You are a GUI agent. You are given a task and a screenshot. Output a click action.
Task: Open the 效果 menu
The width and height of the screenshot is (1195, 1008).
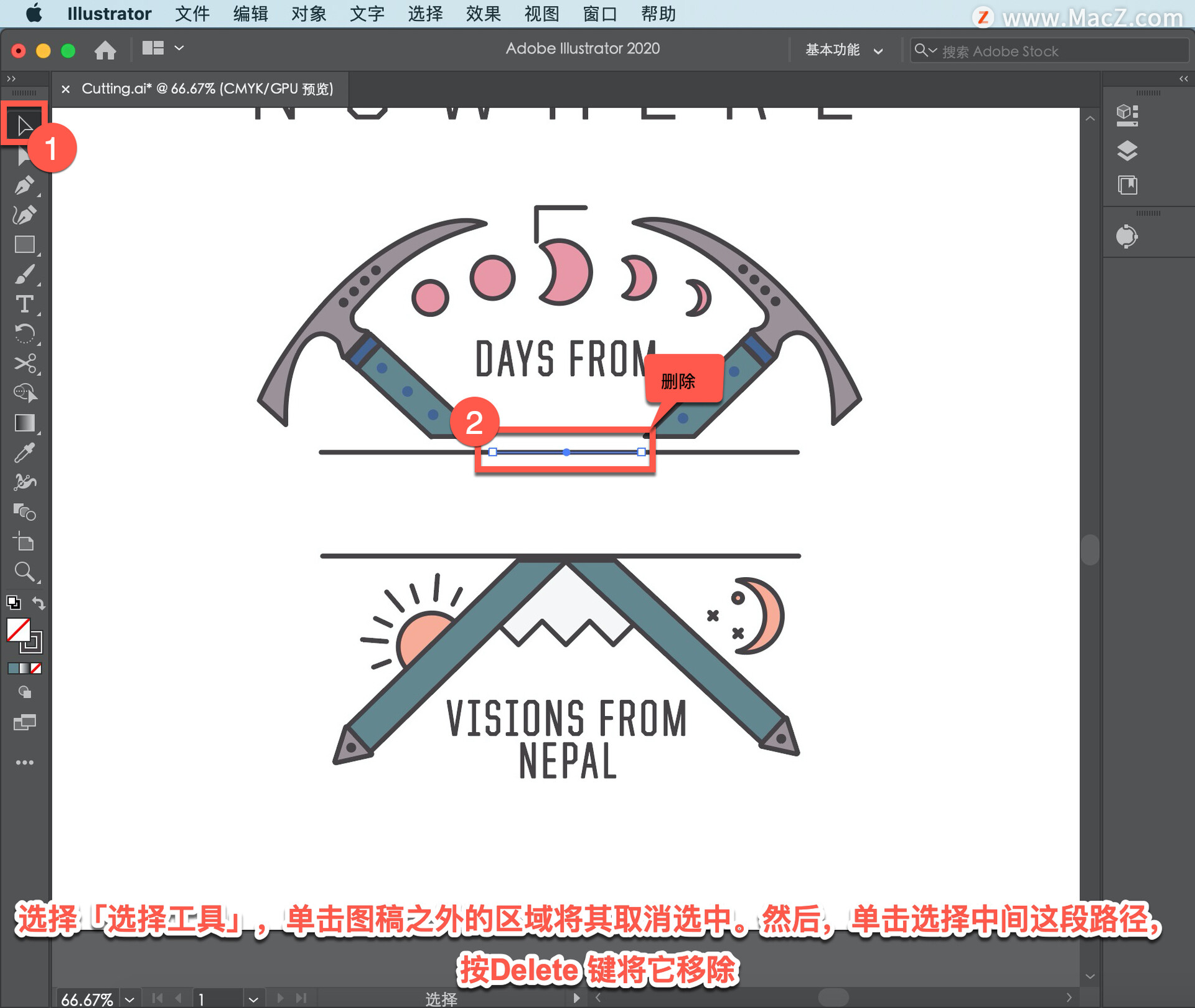[483, 14]
